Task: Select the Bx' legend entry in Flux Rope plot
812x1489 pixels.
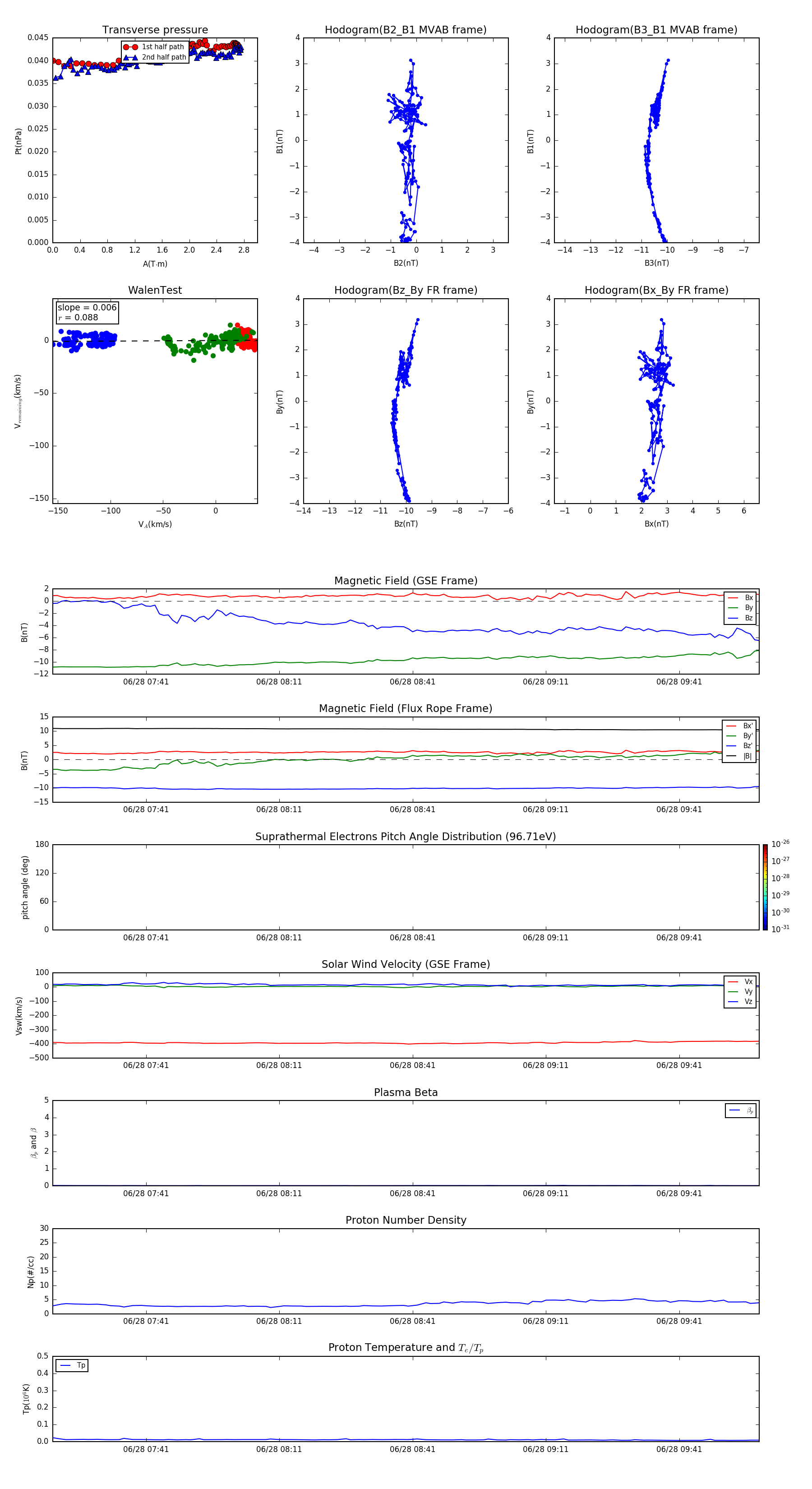Action: [x=739, y=726]
